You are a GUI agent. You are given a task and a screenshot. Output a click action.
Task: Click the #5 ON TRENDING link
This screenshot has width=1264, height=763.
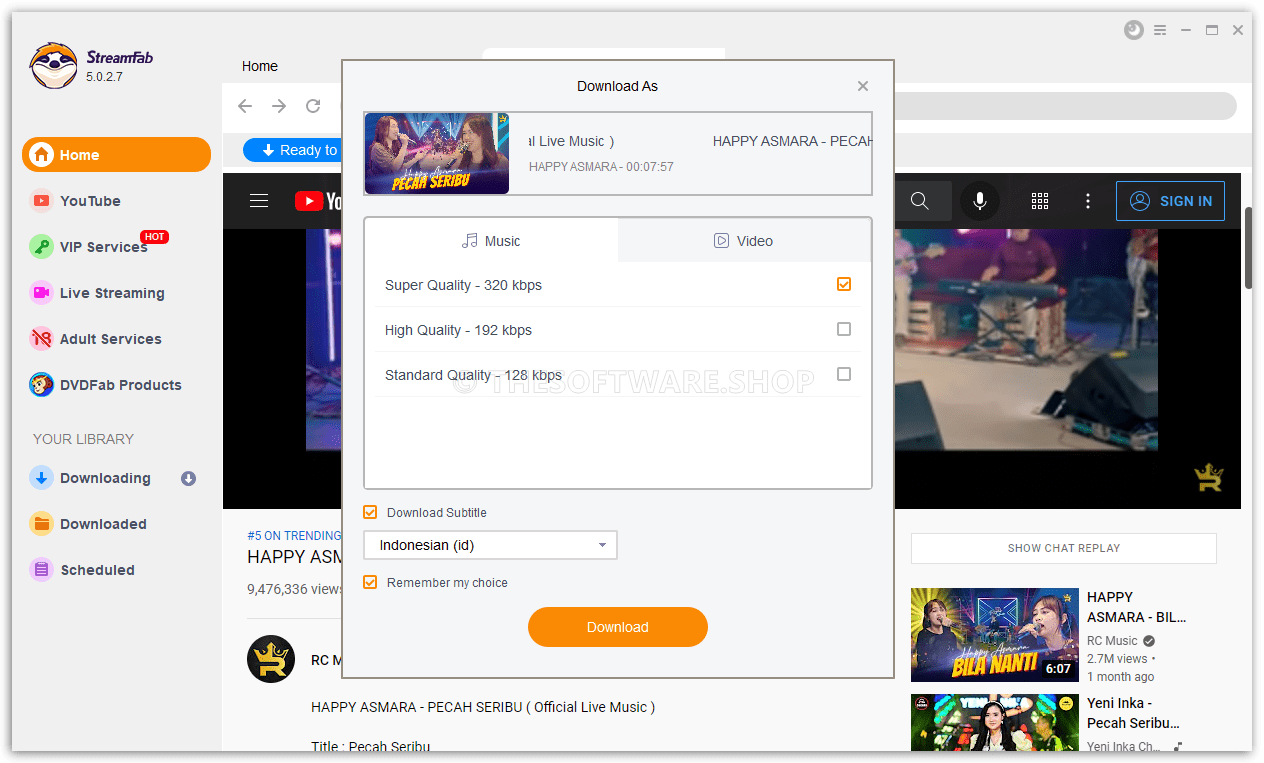pyautogui.click(x=294, y=536)
